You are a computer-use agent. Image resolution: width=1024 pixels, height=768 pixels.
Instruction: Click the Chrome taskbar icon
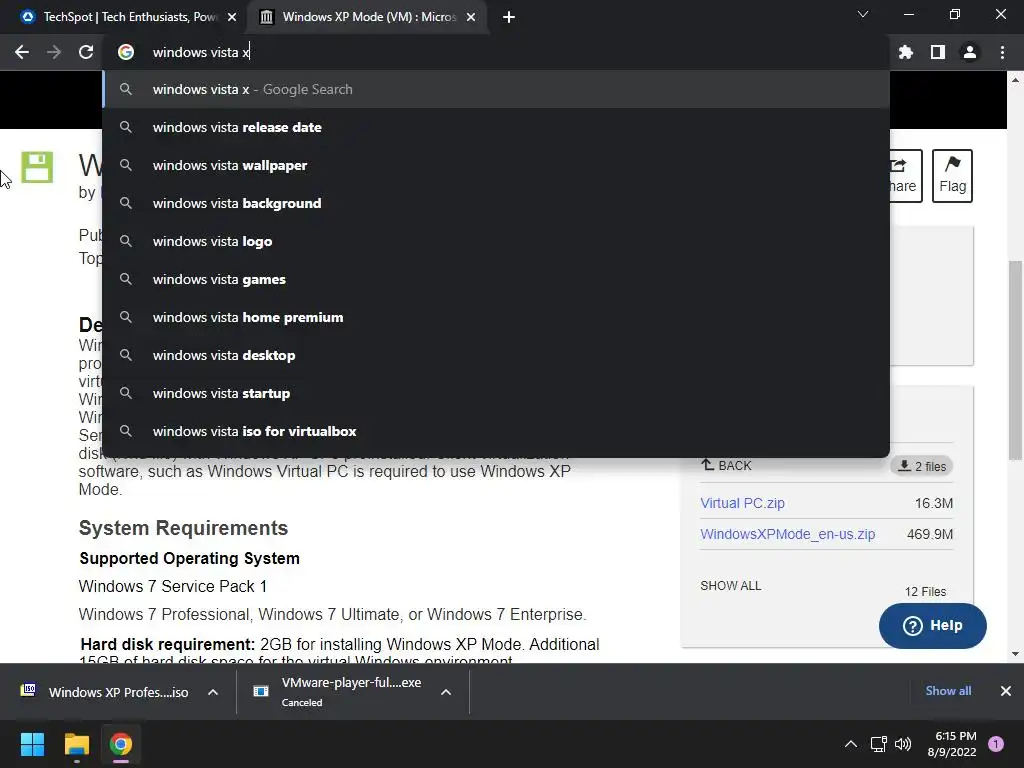click(121, 744)
